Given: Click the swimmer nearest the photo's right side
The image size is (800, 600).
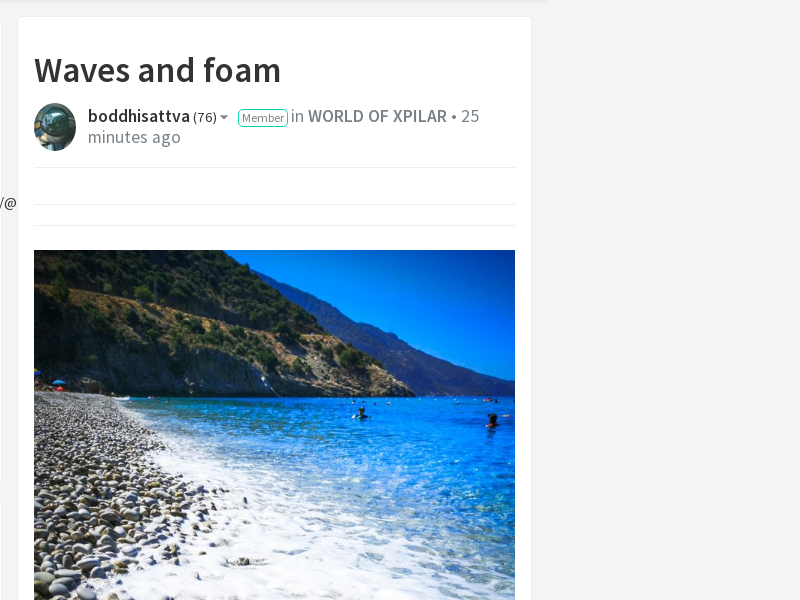Looking at the screenshot, I should click(492, 420).
